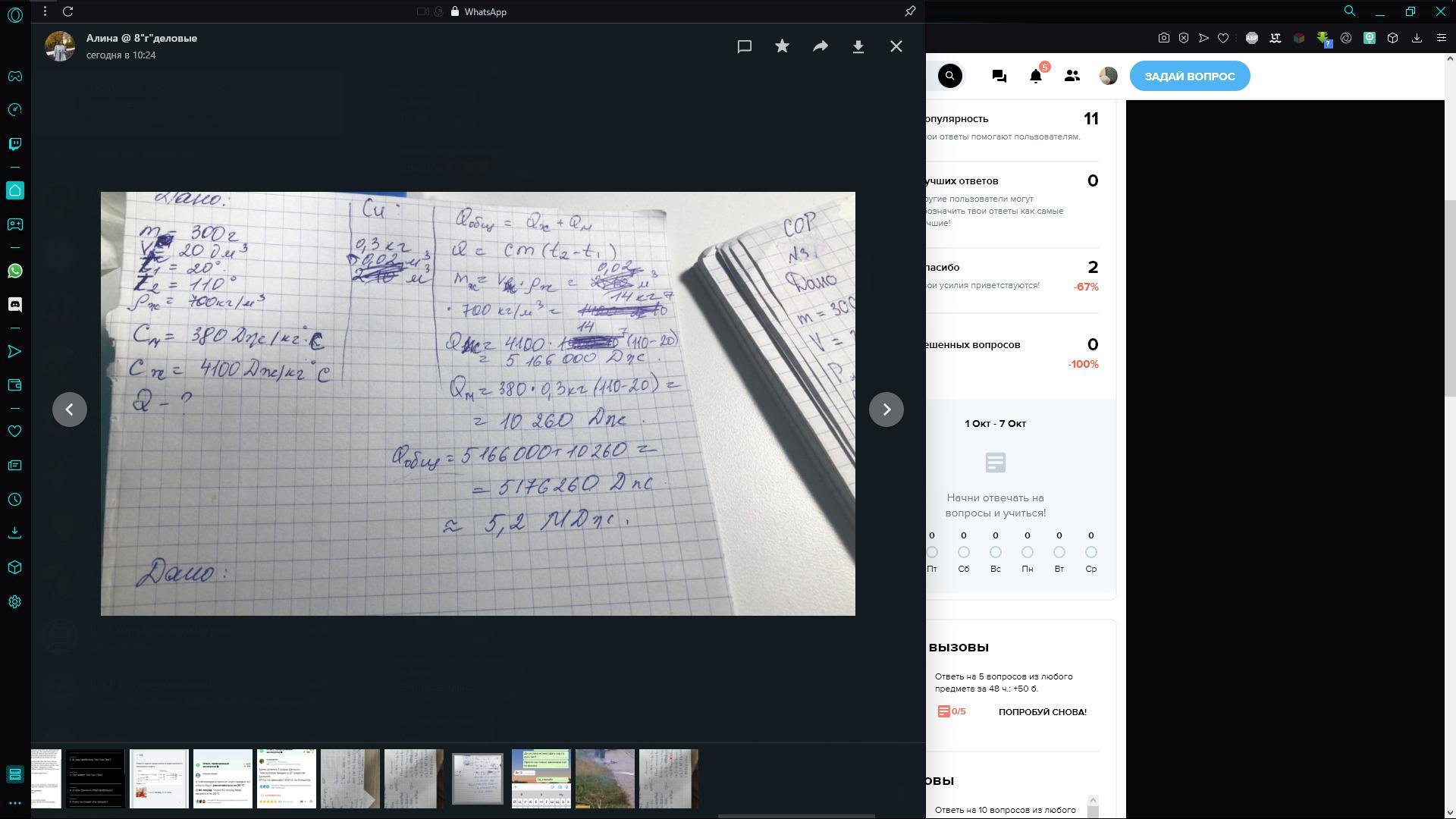Reload the WhatsApp panel
This screenshot has width=1456, height=819.
click(67, 11)
